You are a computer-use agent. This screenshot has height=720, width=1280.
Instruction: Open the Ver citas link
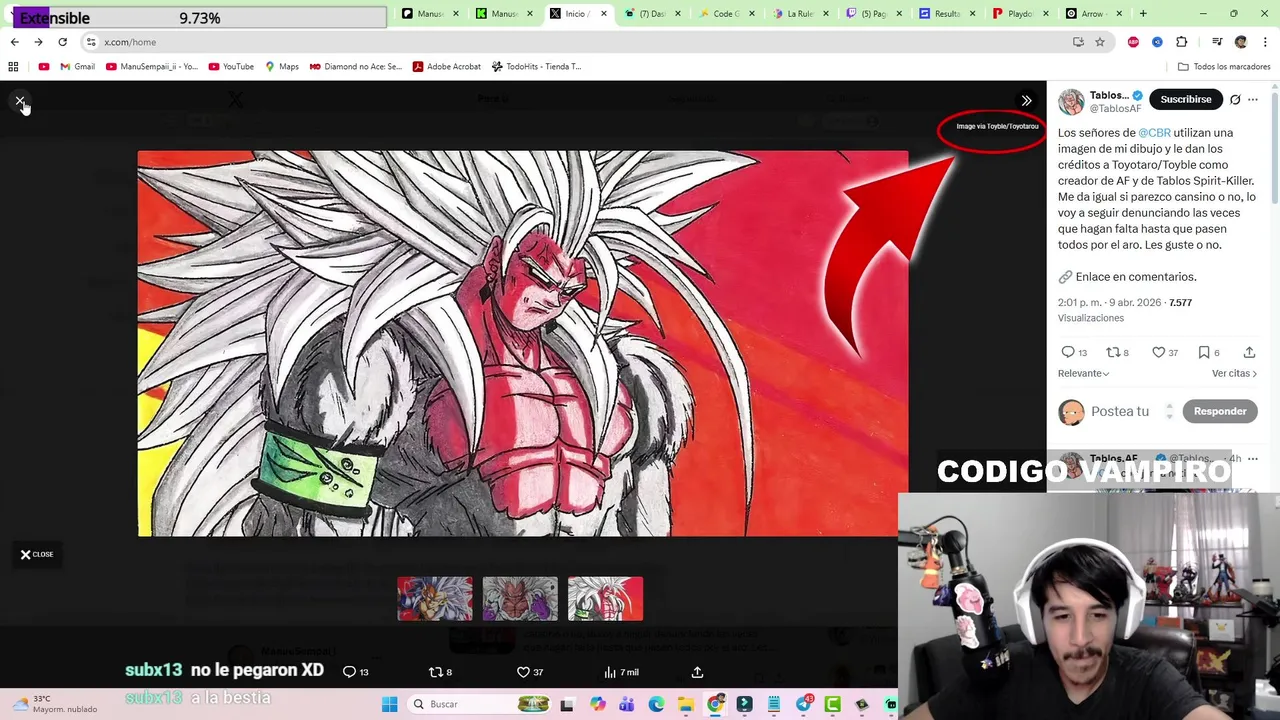1234,373
